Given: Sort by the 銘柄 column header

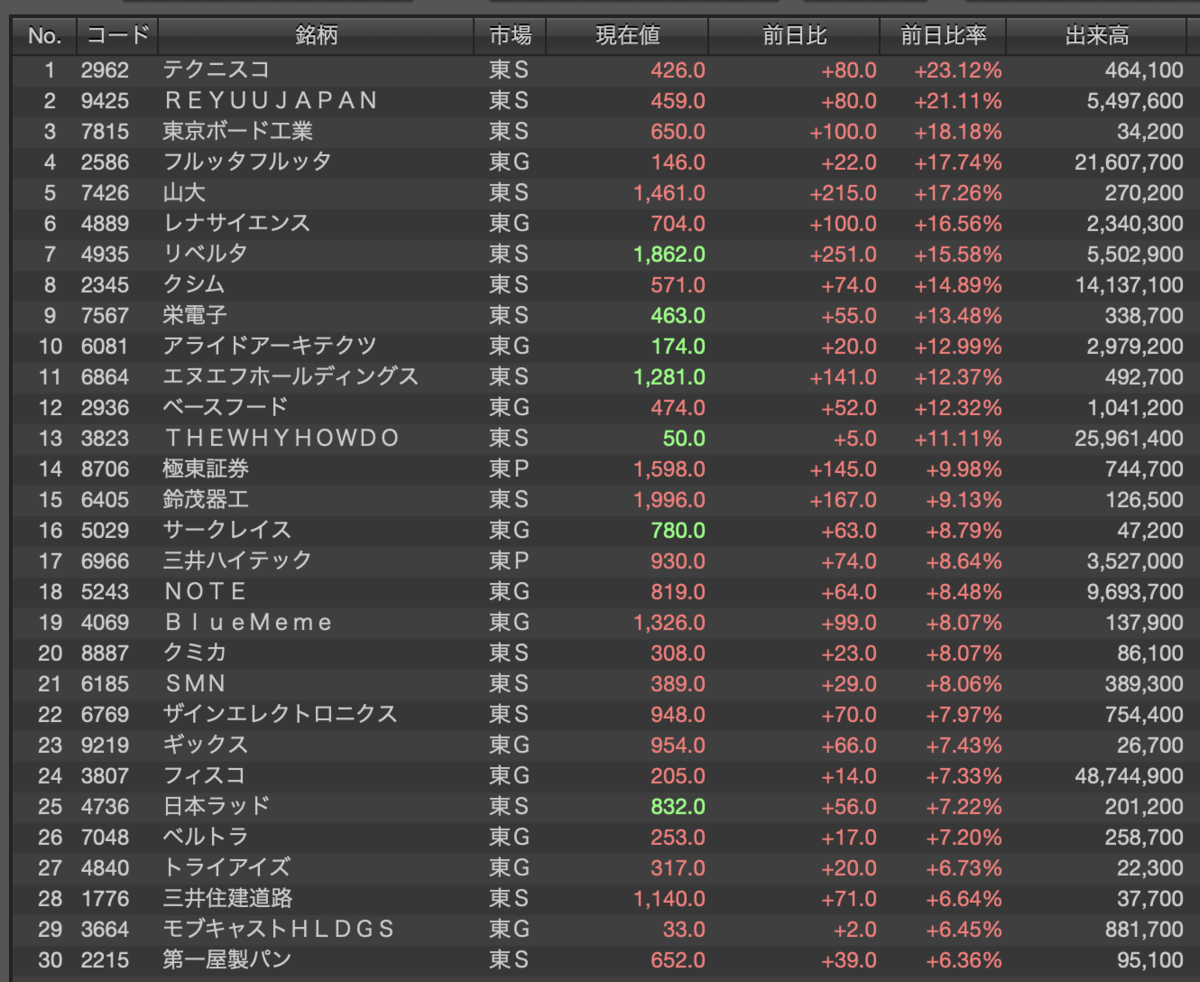Looking at the screenshot, I should [x=316, y=37].
